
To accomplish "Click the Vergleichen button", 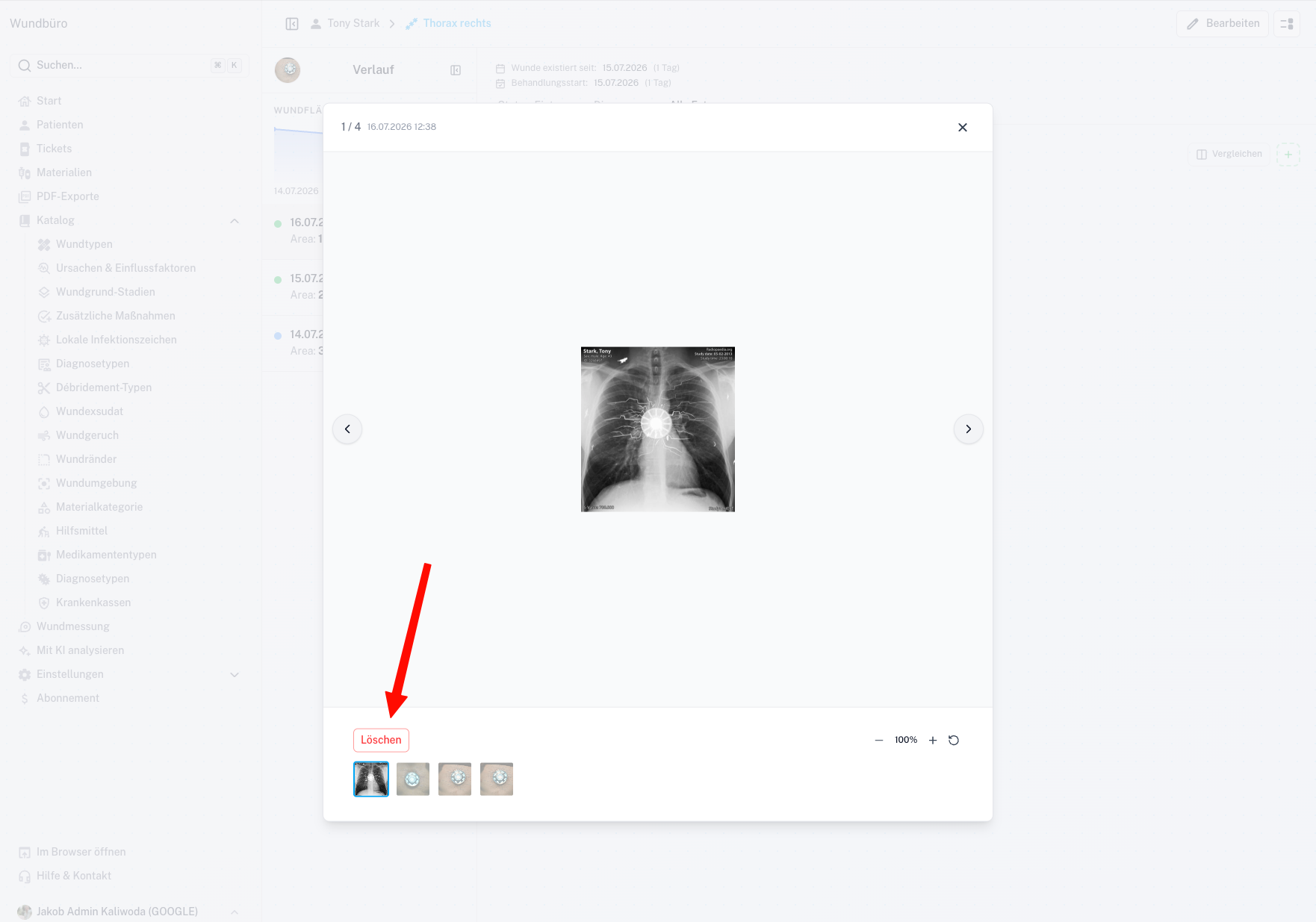I will coord(1229,155).
